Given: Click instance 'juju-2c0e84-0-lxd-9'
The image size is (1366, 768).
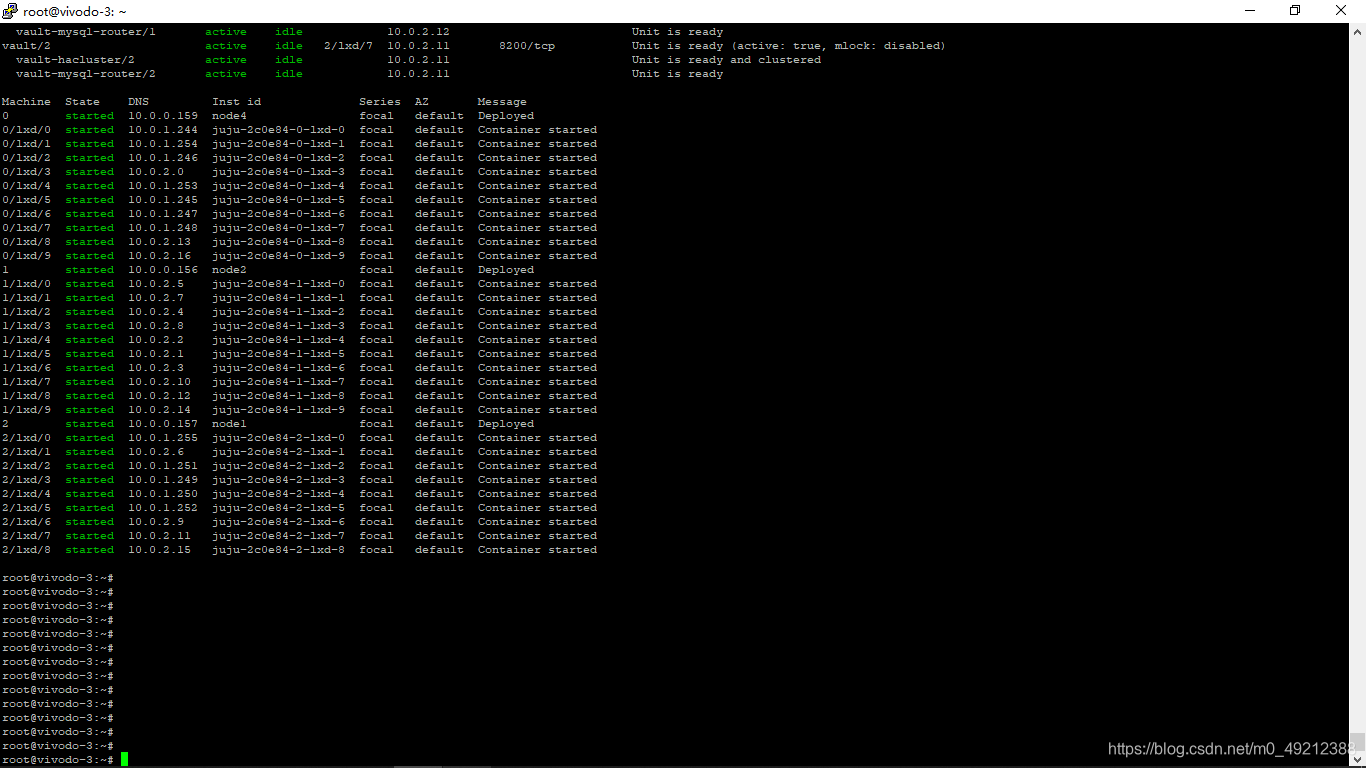Looking at the screenshot, I should tap(278, 256).
